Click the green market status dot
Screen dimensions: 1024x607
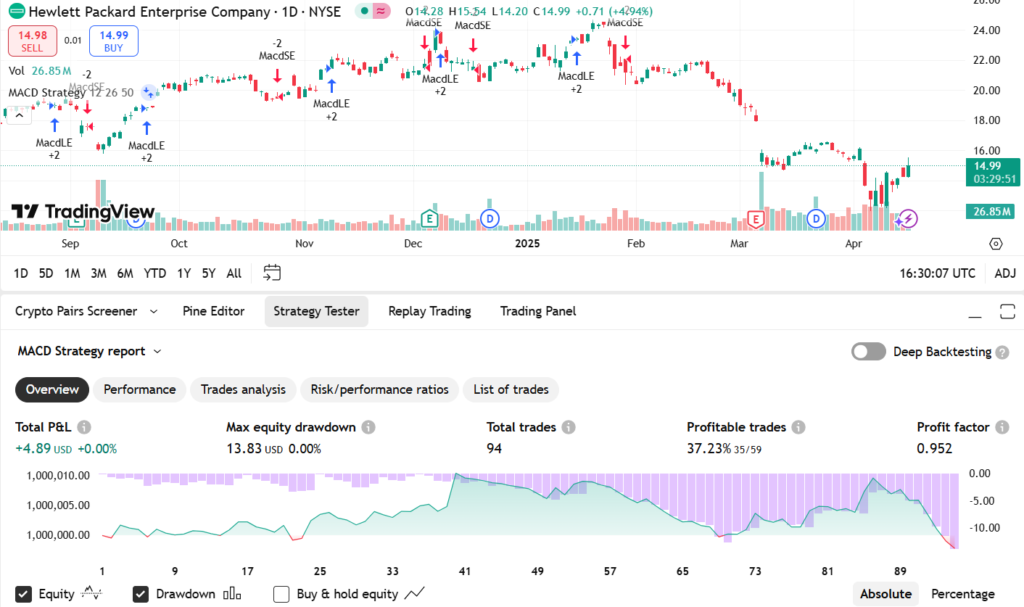click(x=364, y=11)
